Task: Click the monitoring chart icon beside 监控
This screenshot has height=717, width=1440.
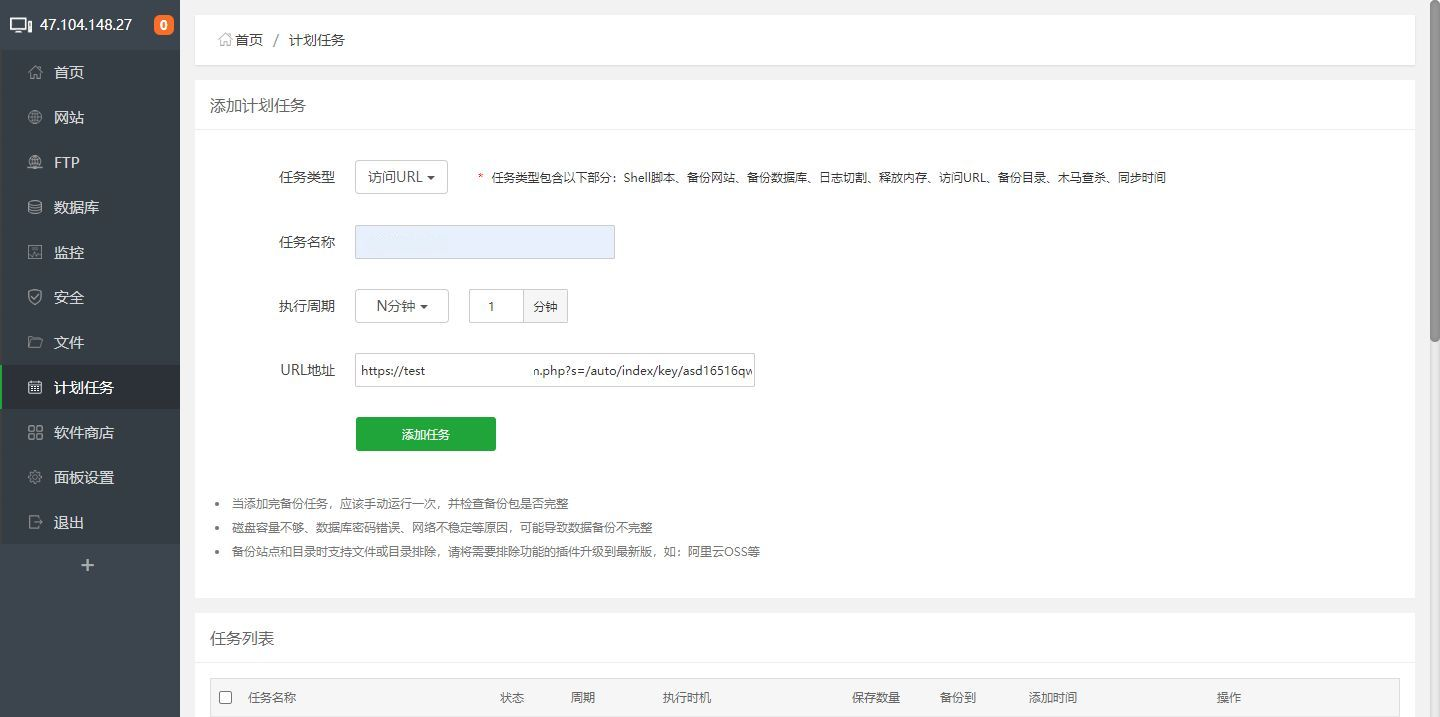Action: tap(35, 252)
